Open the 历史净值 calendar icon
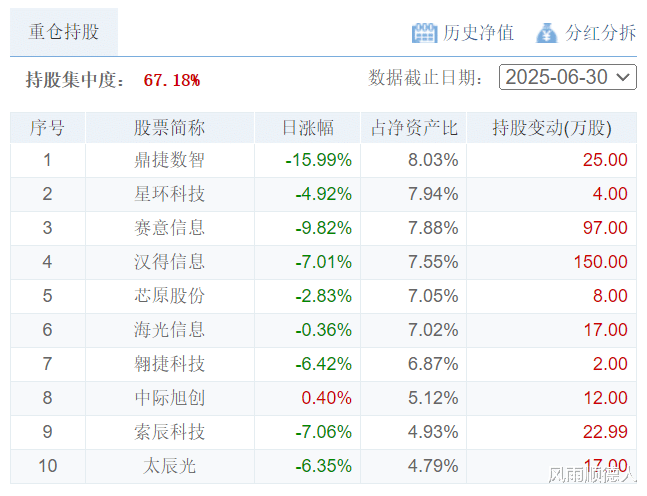This screenshot has height=496, width=647. coord(424,33)
